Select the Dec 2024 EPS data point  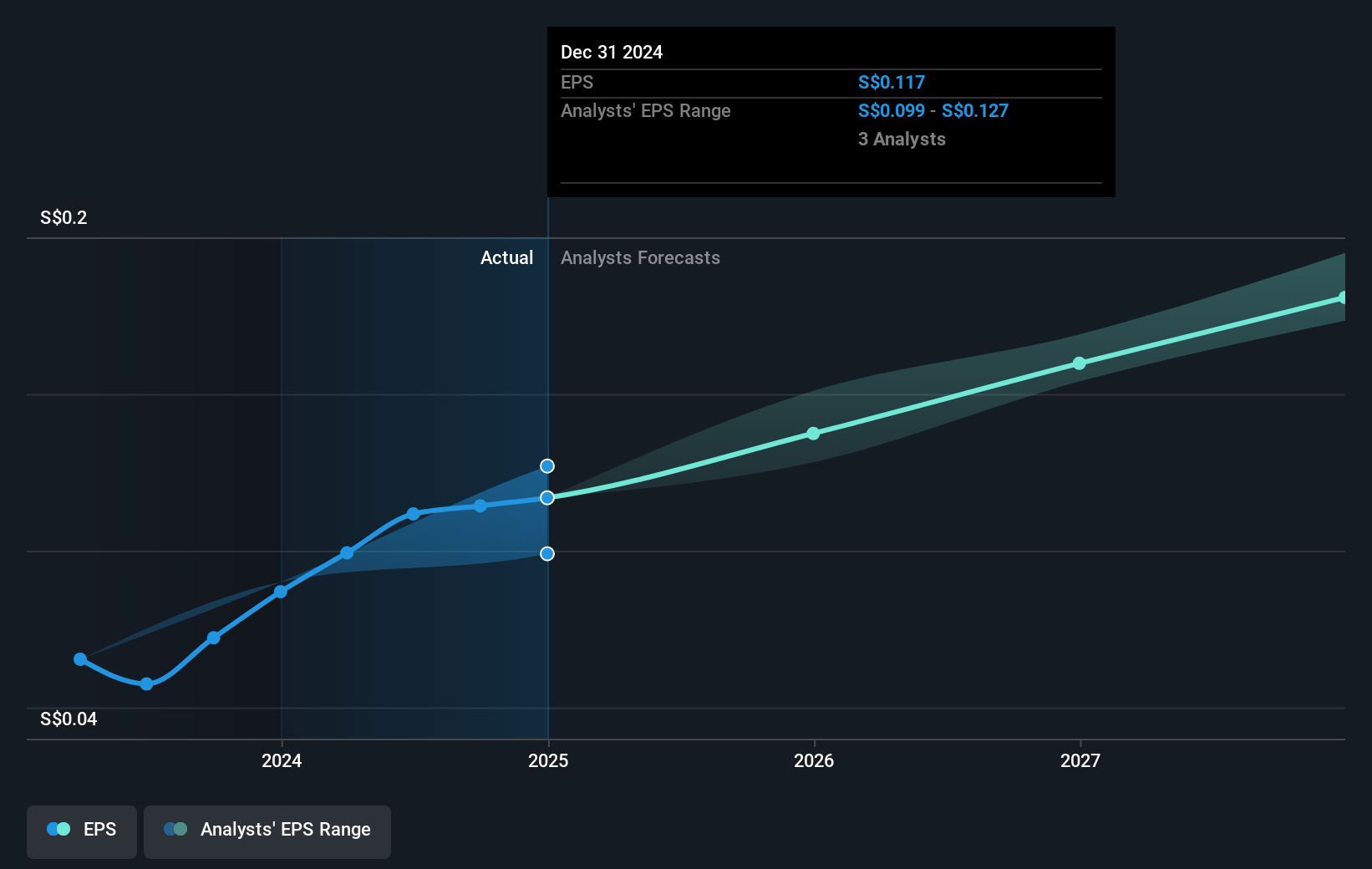click(x=547, y=498)
